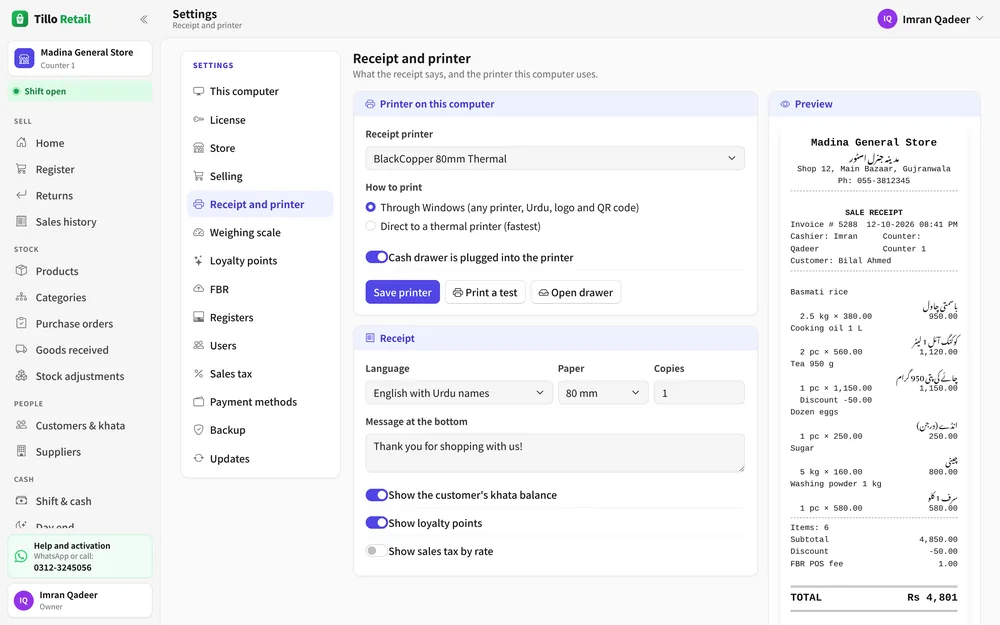This screenshot has width=1000, height=625.
Task: Click the Stock adjustments boxes icon
Action: coord(22,376)
